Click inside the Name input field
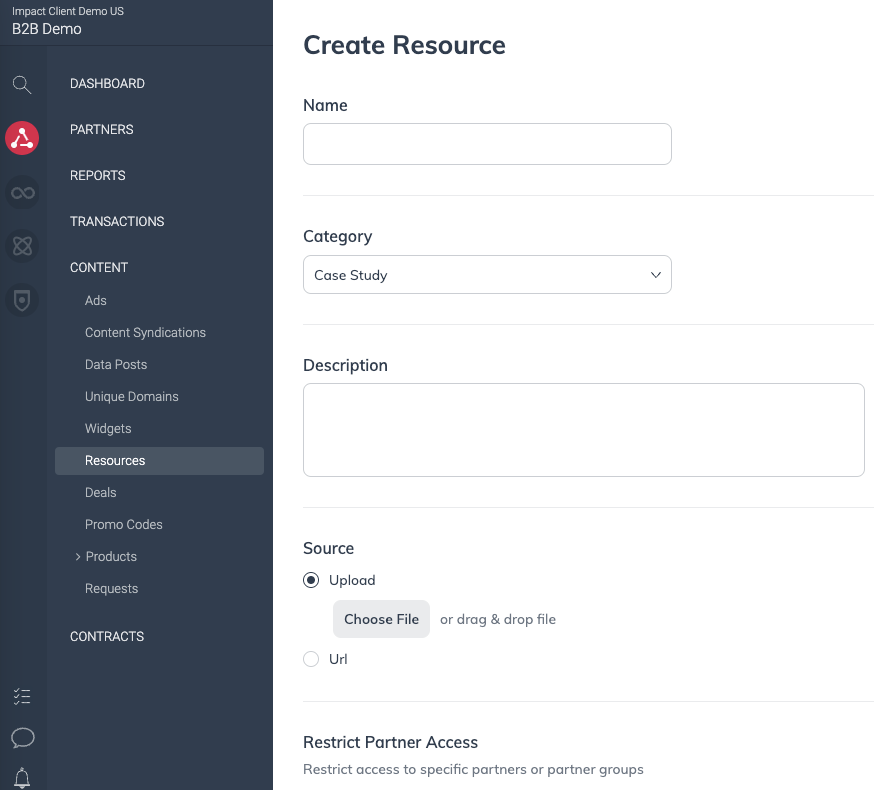Screen dimensions: 874x790 pyautogui.click(x=487, y=144)
